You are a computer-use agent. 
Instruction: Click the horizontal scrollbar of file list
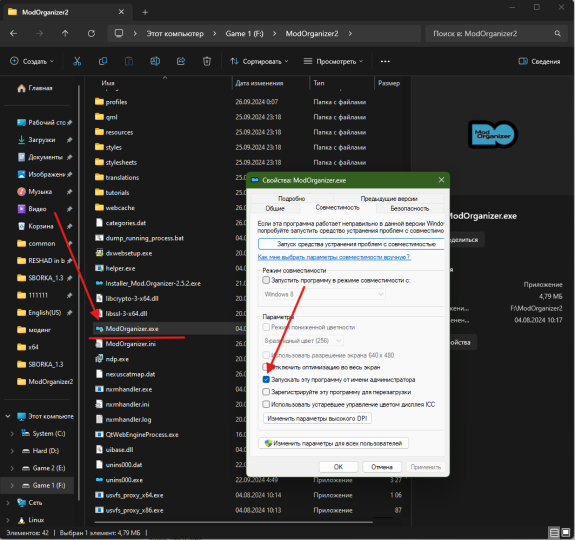[x=233, y=522]
